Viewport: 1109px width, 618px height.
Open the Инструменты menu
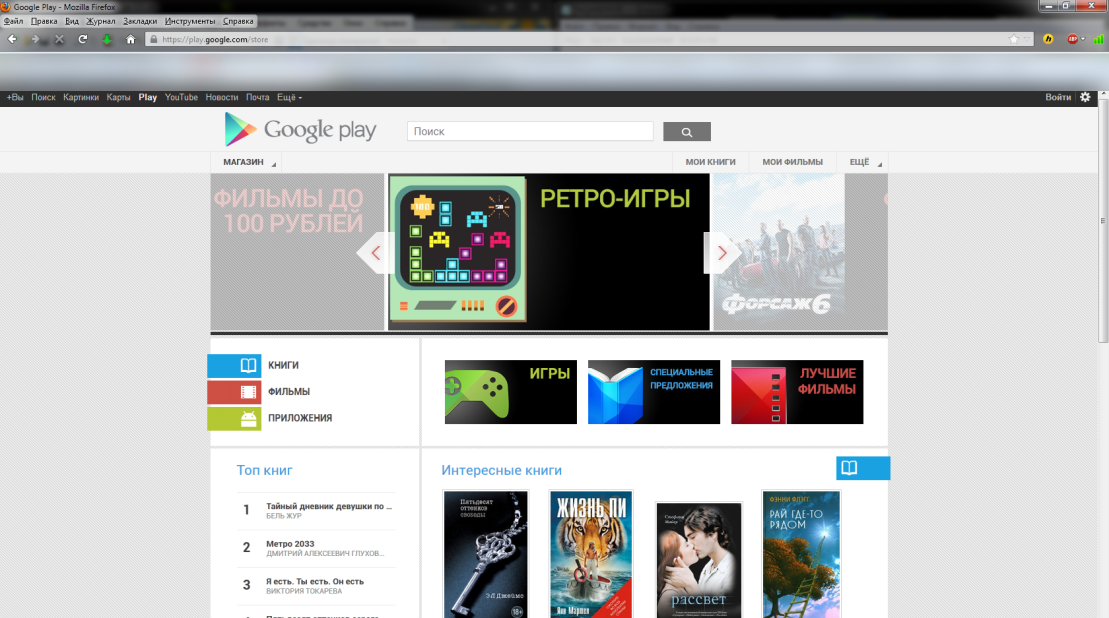(x=190, y=21)
